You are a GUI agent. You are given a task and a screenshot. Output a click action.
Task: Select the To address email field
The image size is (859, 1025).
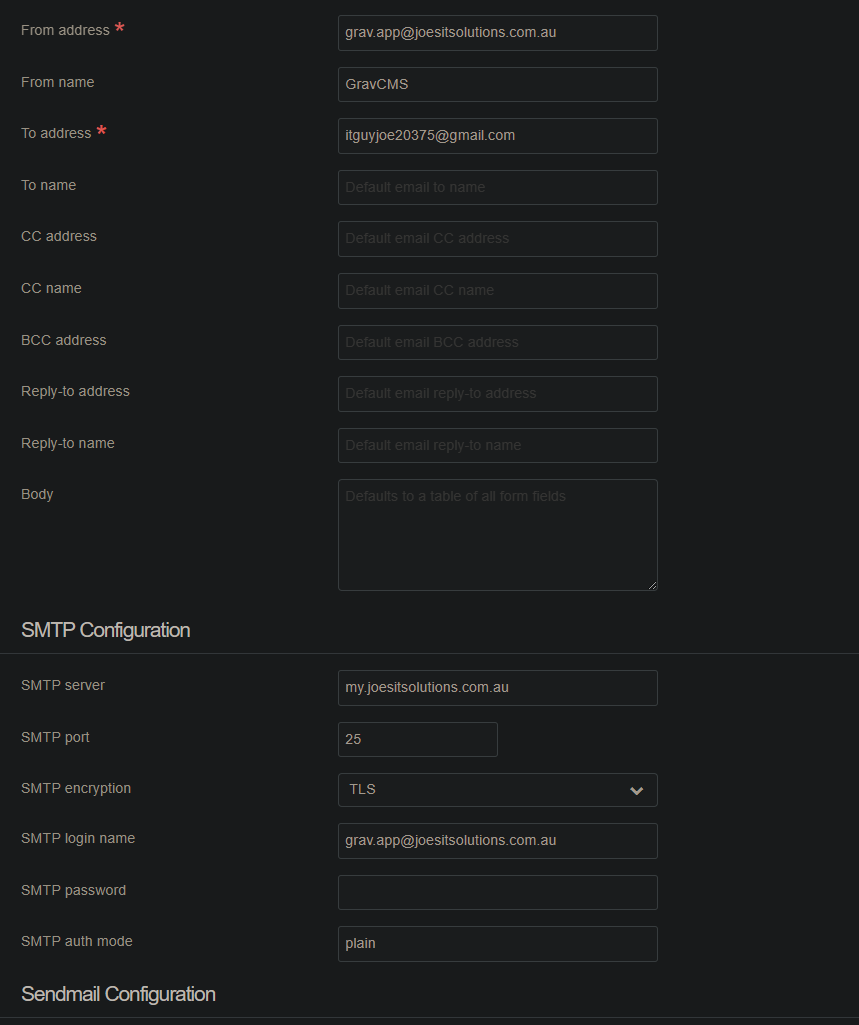(x=497, y=136)
